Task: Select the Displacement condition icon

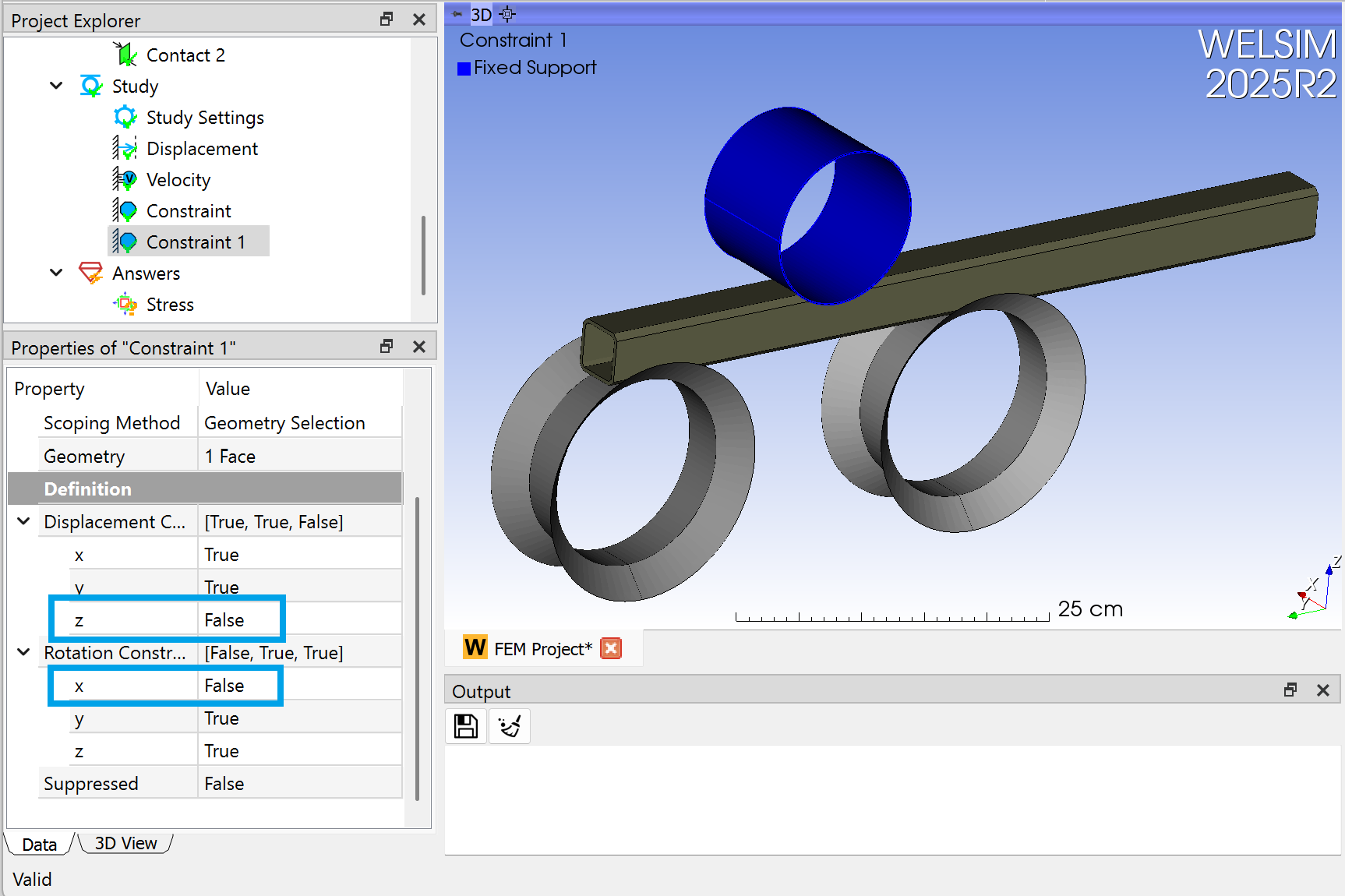Action: click(x=126, y=148)
